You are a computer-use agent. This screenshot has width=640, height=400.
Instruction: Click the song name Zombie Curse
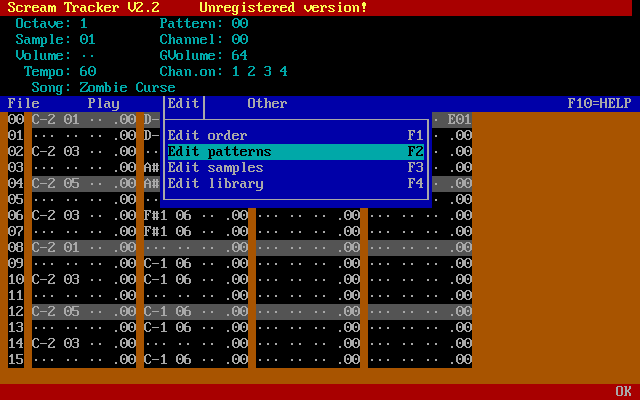(x=127, y=87)
